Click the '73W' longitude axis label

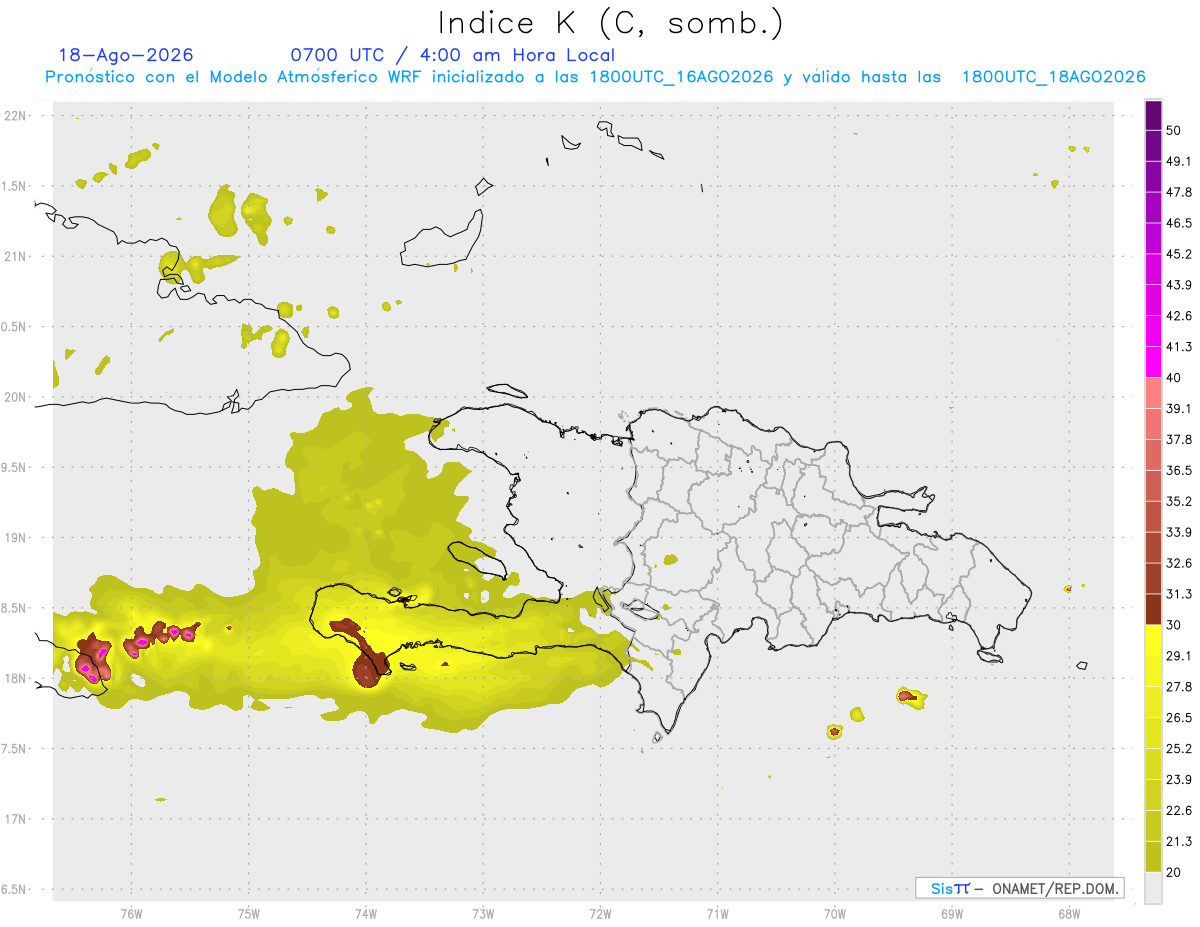point(483,914)
